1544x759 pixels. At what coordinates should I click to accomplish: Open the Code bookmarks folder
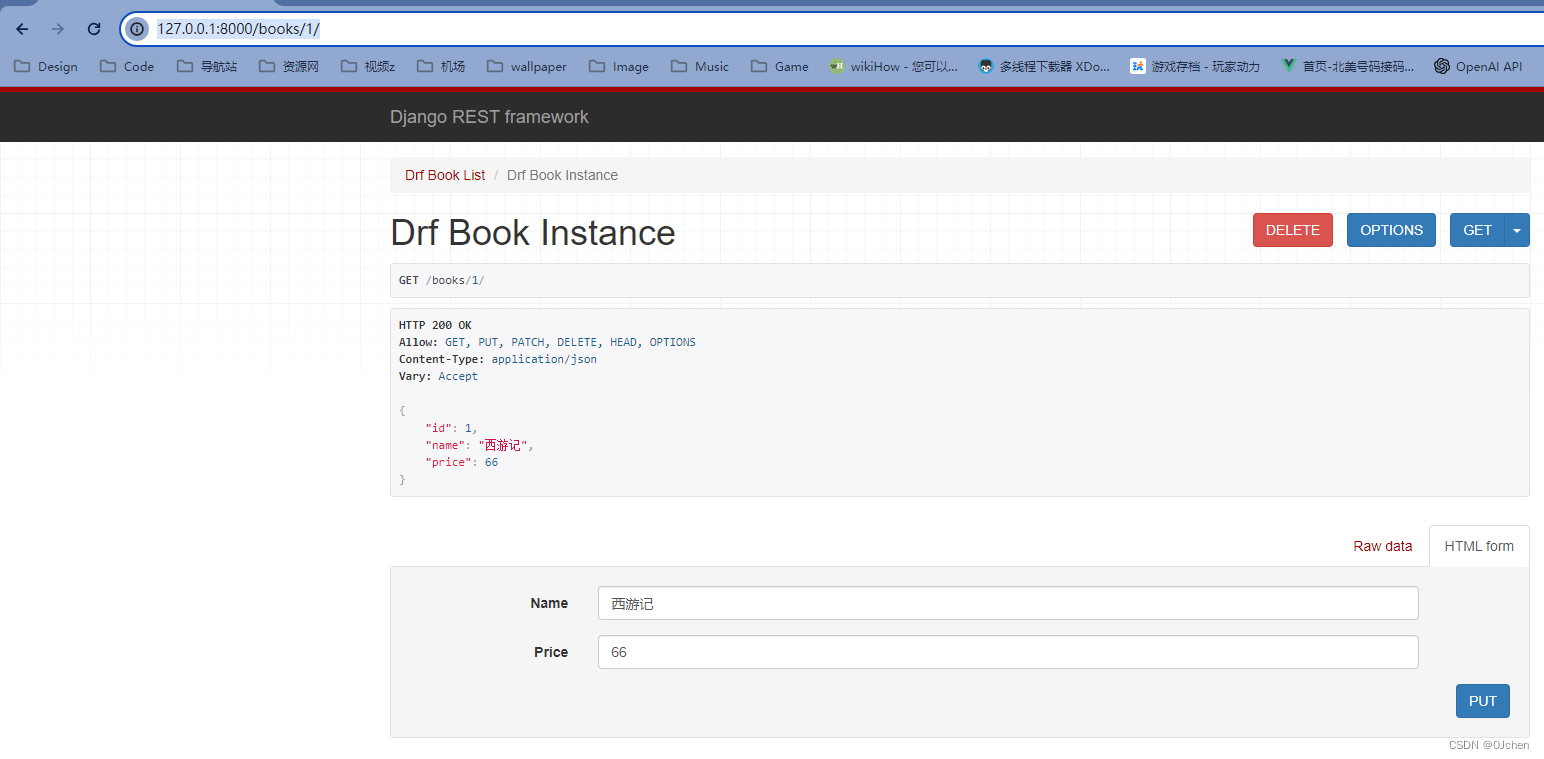click(x=127, y=66)
